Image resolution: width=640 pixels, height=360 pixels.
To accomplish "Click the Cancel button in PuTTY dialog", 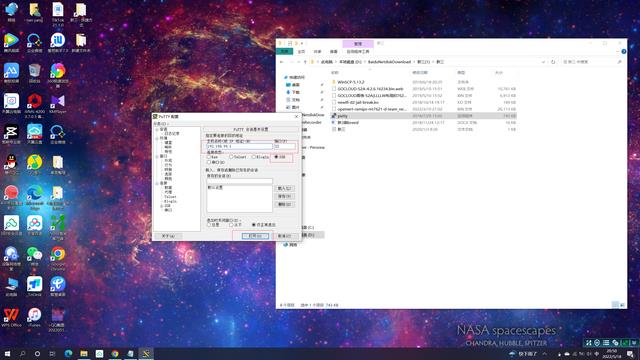I will tap(284, 236).
